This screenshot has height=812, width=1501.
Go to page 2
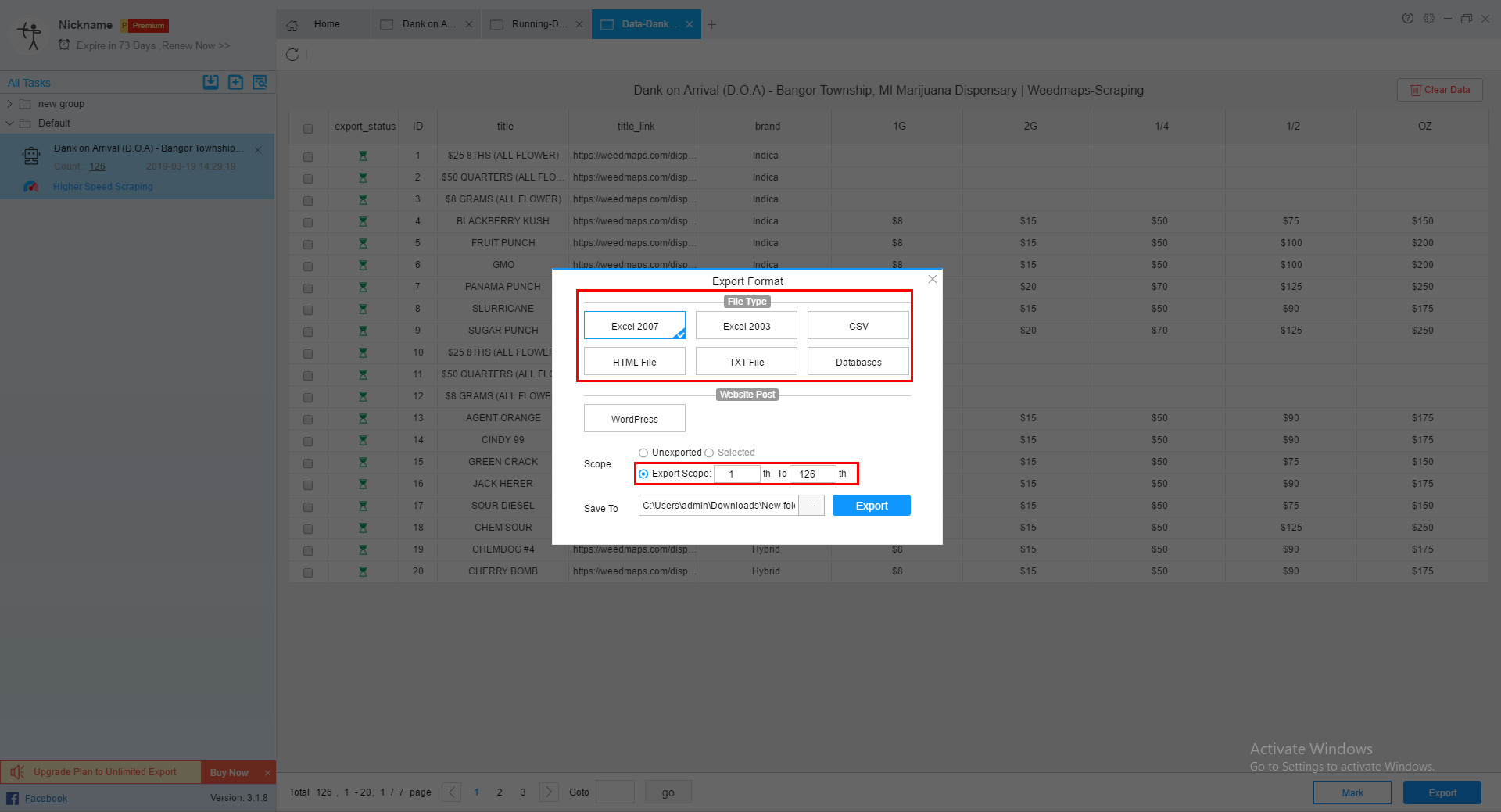(500, 792)
